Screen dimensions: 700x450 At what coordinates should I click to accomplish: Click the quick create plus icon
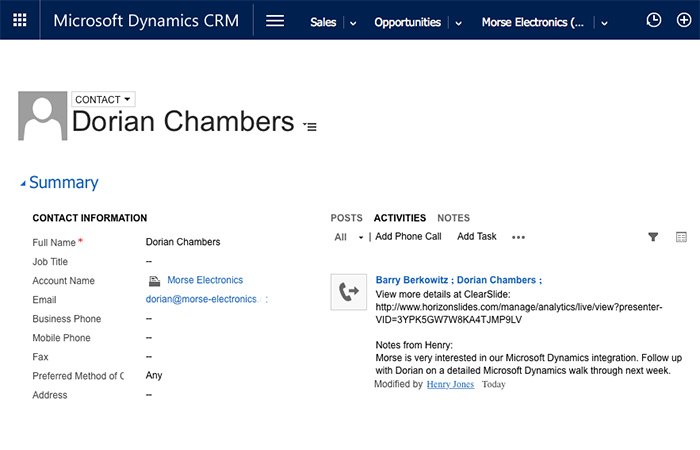(683, 20)
